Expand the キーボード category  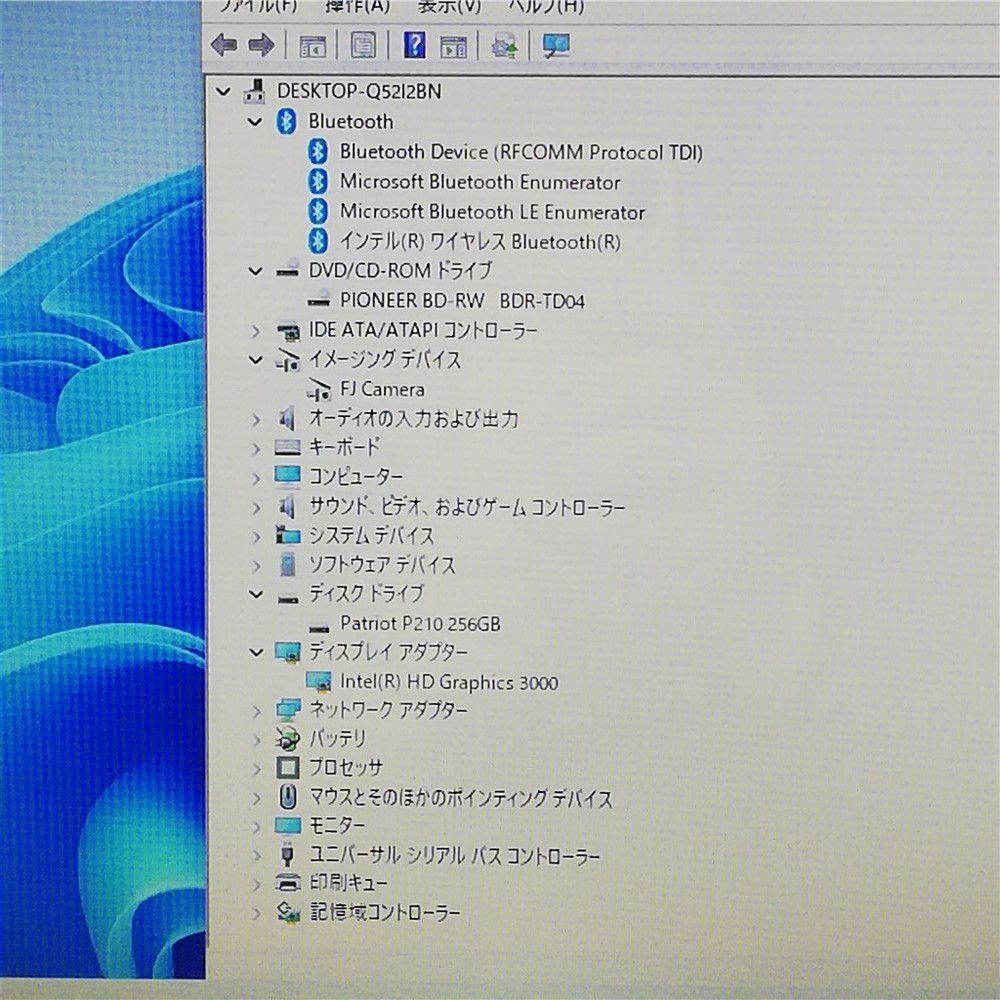click(256, 448)
